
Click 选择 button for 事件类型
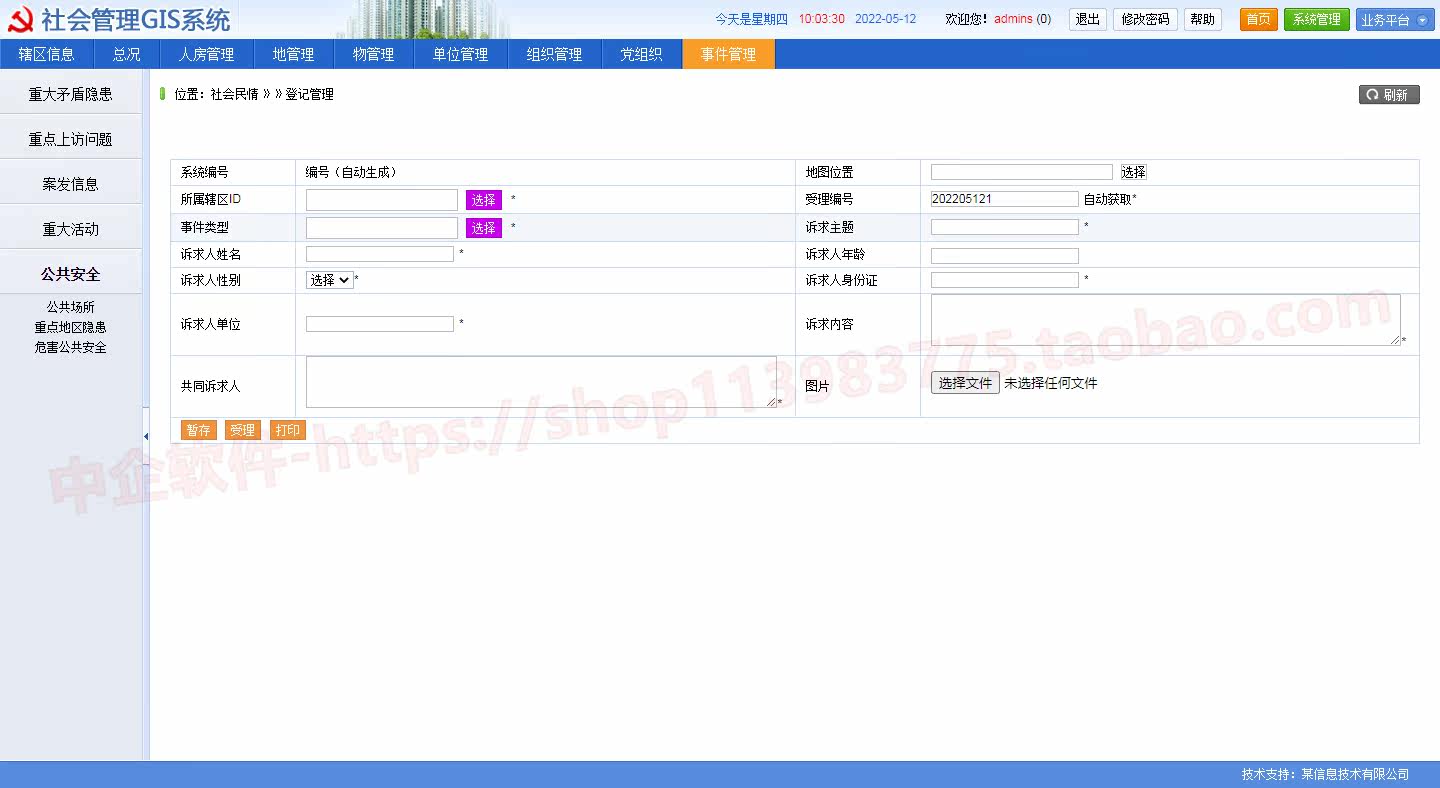tap(484, 228)
